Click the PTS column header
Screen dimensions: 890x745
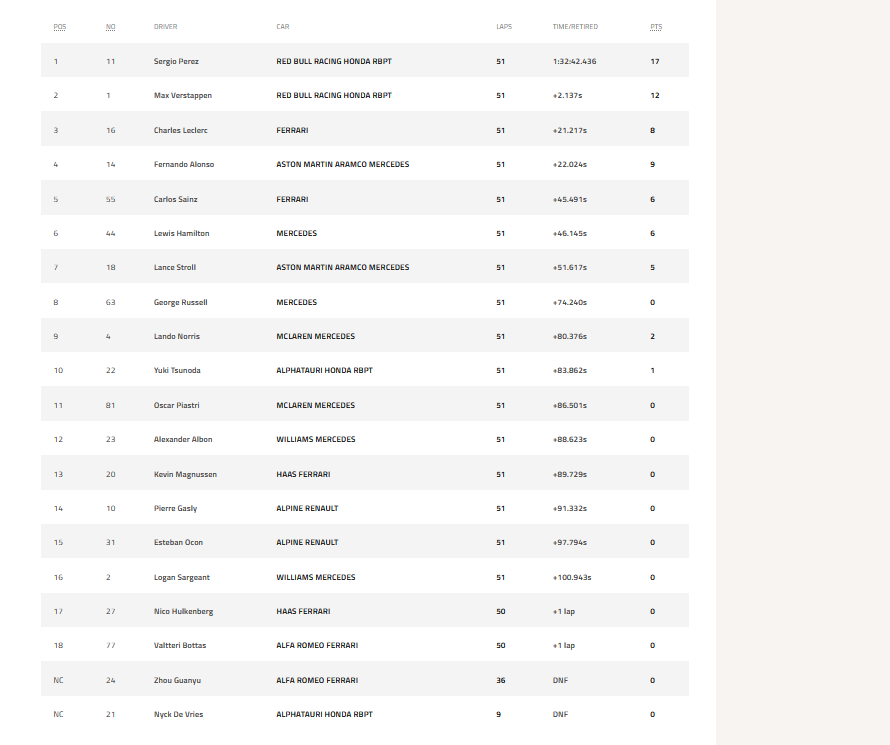pyautogui.click(x=655, y=26)
